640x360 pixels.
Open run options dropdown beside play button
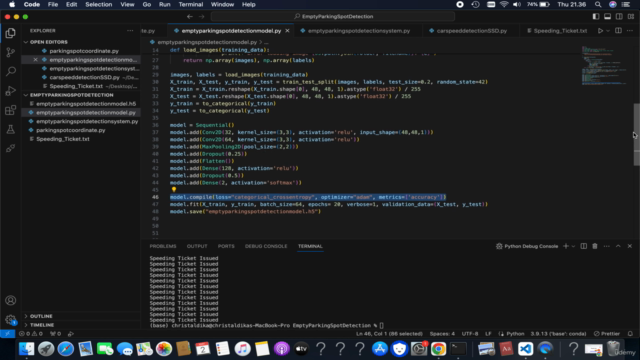[608, 31]
